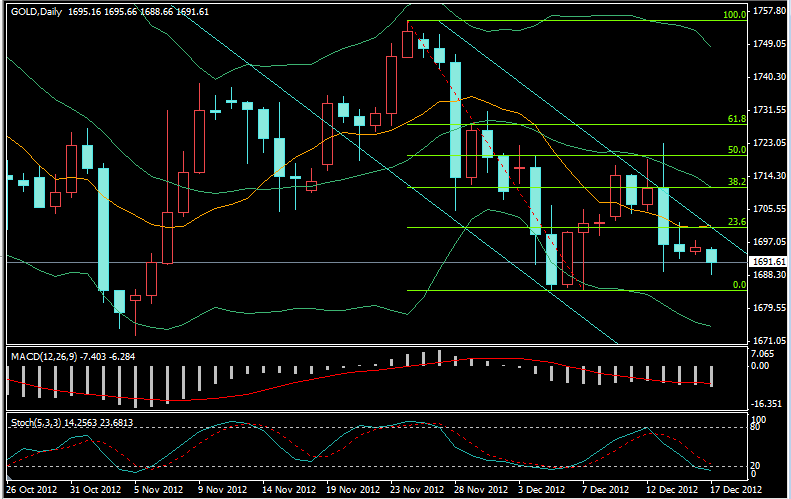Click the 14 Nov 2012 date label

coord(289,490)
